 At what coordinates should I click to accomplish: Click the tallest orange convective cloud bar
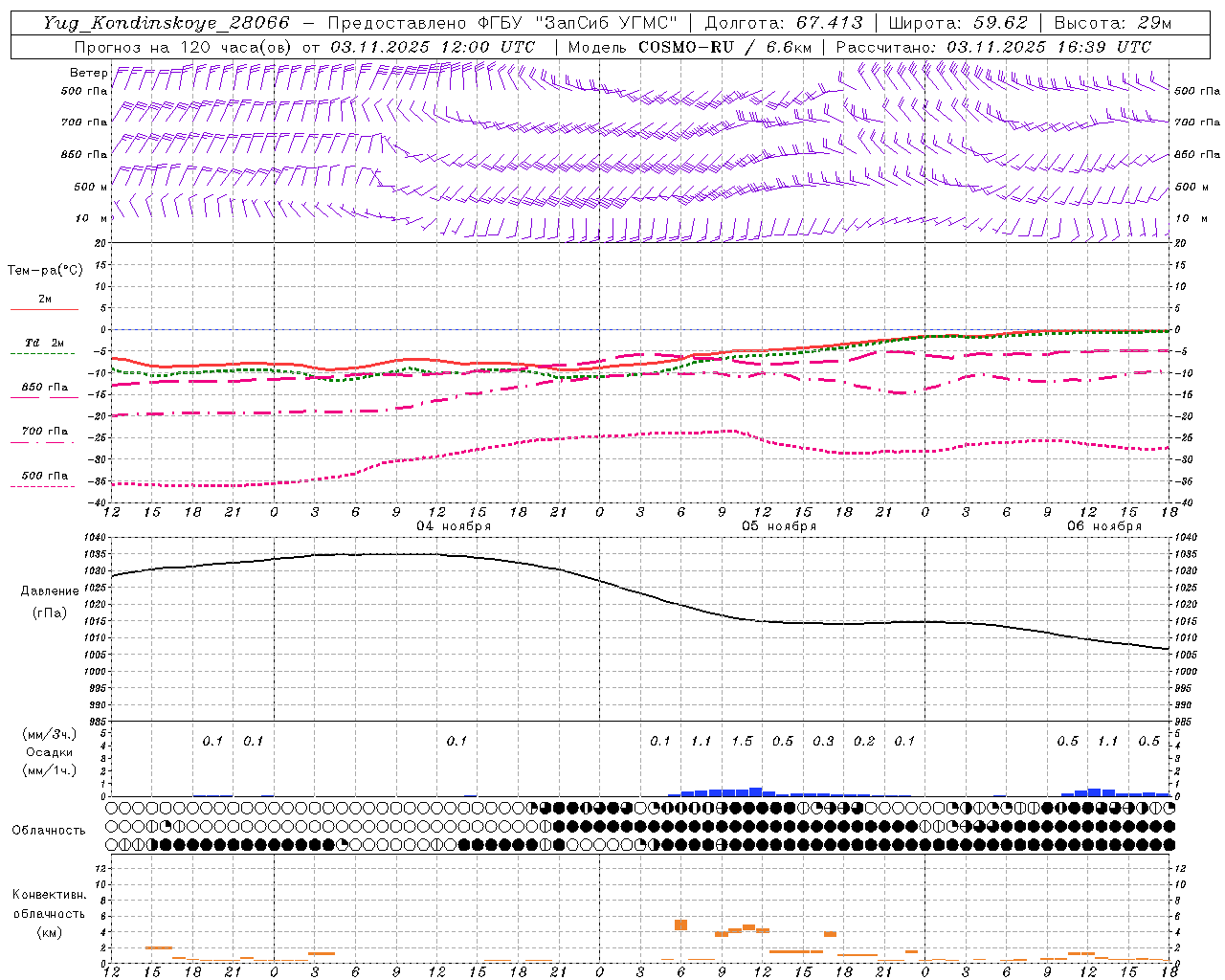[x=680, y=924]
